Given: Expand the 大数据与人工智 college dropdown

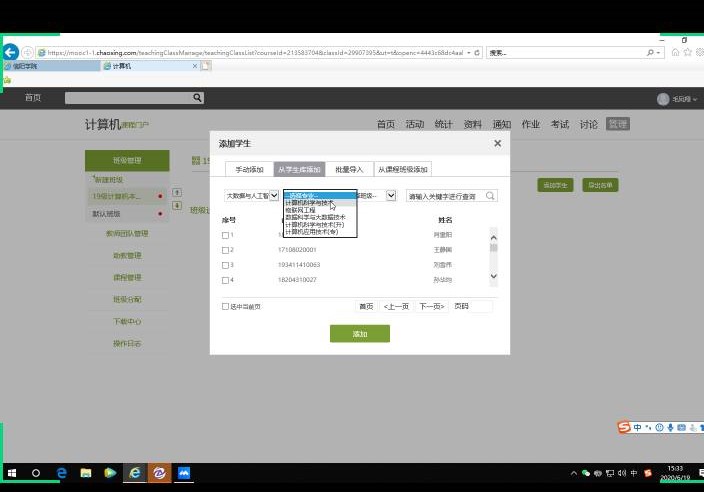Looking at the screenshot, I should [x=274, y=196].
